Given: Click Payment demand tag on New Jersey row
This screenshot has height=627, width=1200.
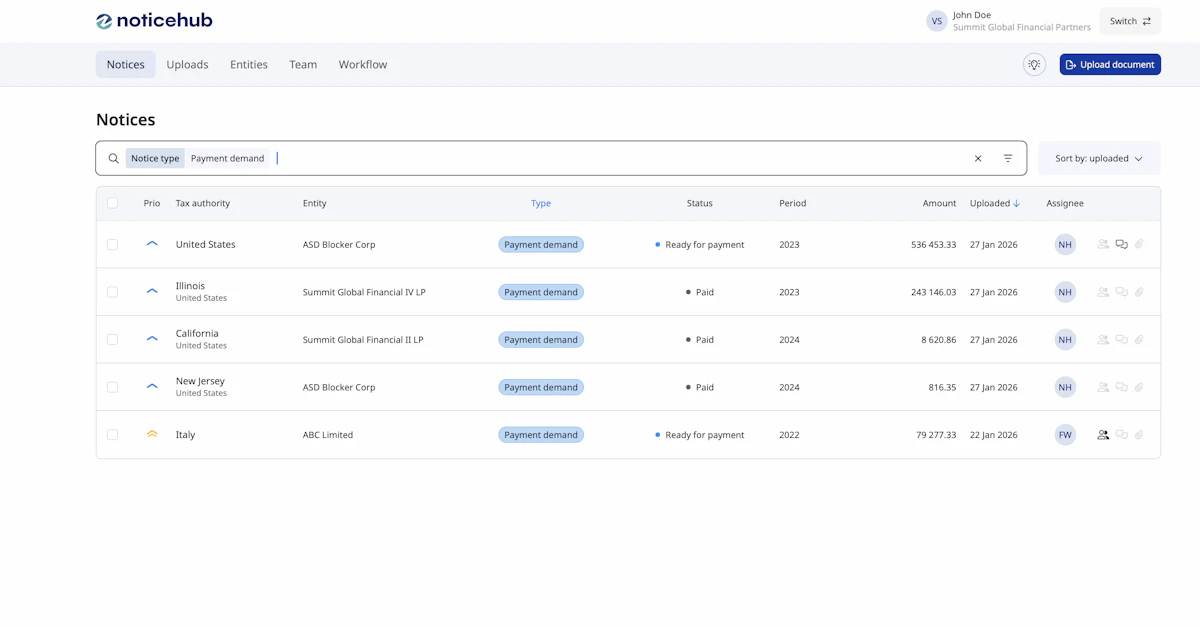Looking at the screenshot, I should pyautogui.click(x=541, y=387).
